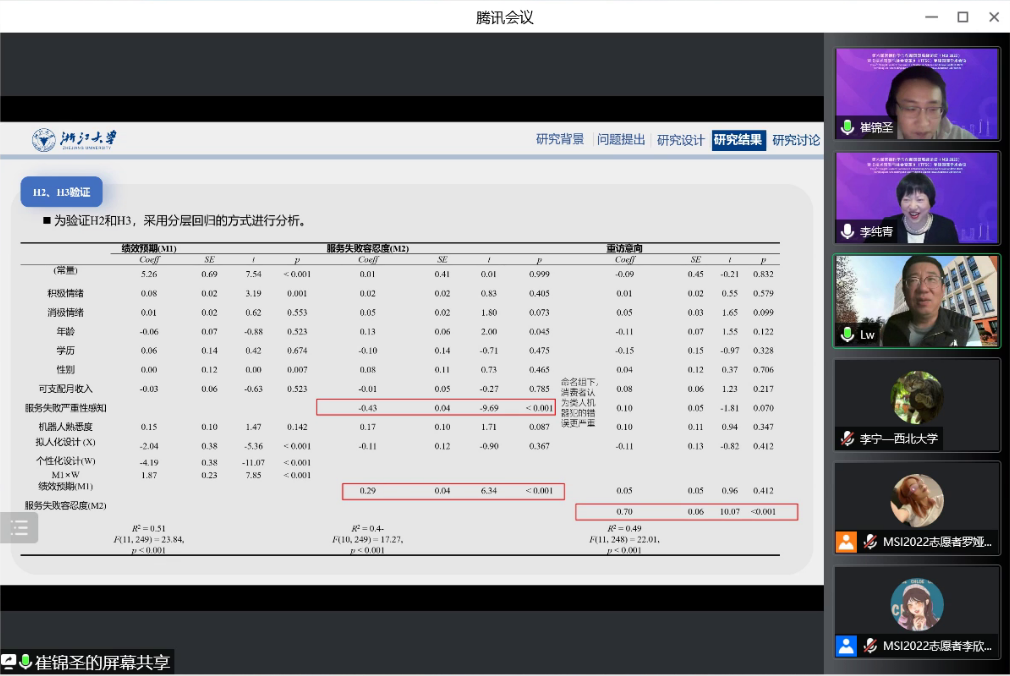Click muted mic icon of MSI2022志愿者罗娅
This screenshot has width=1010, height=676.
(871, 542)
